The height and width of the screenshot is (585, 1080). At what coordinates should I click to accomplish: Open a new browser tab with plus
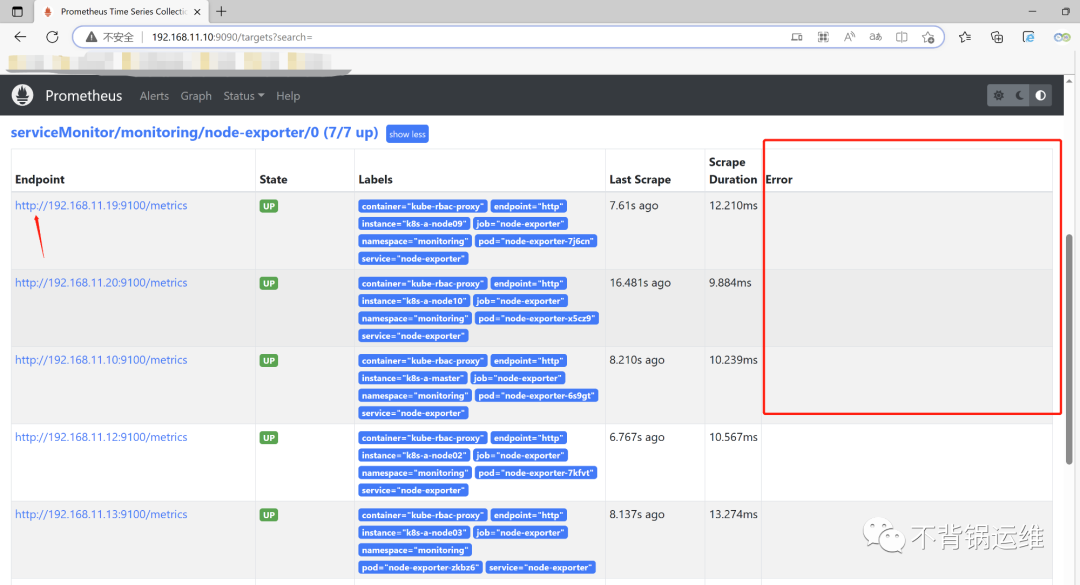click(x=221, y=12)
